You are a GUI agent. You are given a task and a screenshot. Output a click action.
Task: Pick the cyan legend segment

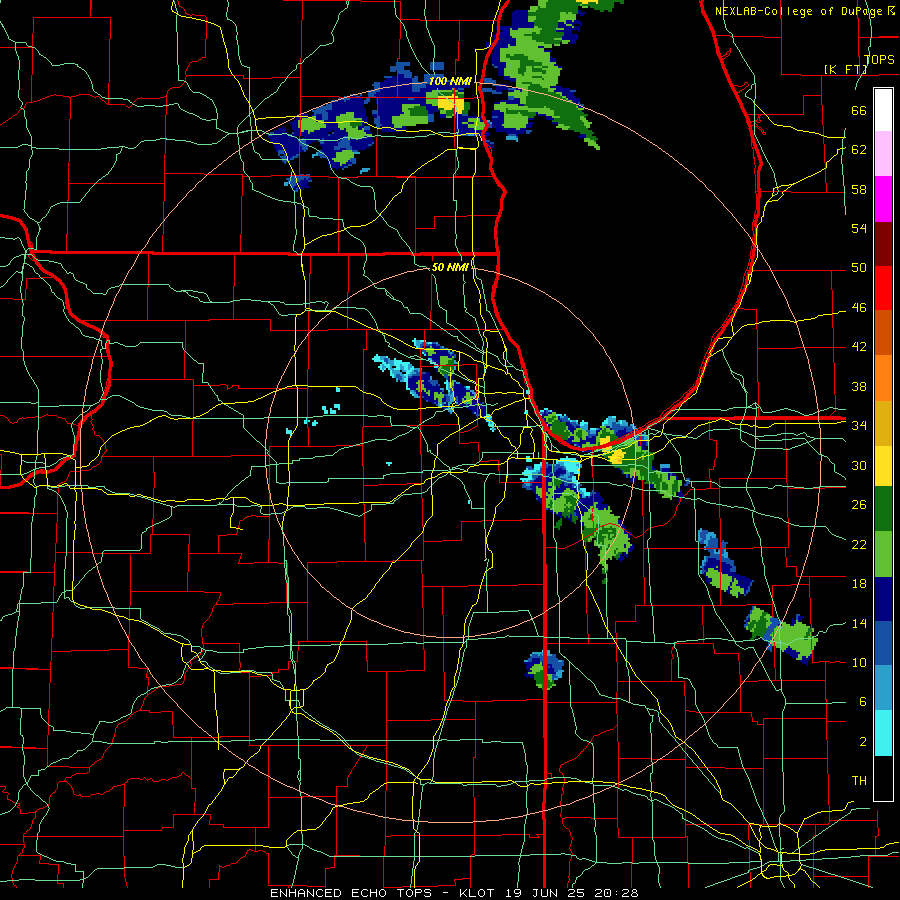pyautogui.click(x=883, y=733)
